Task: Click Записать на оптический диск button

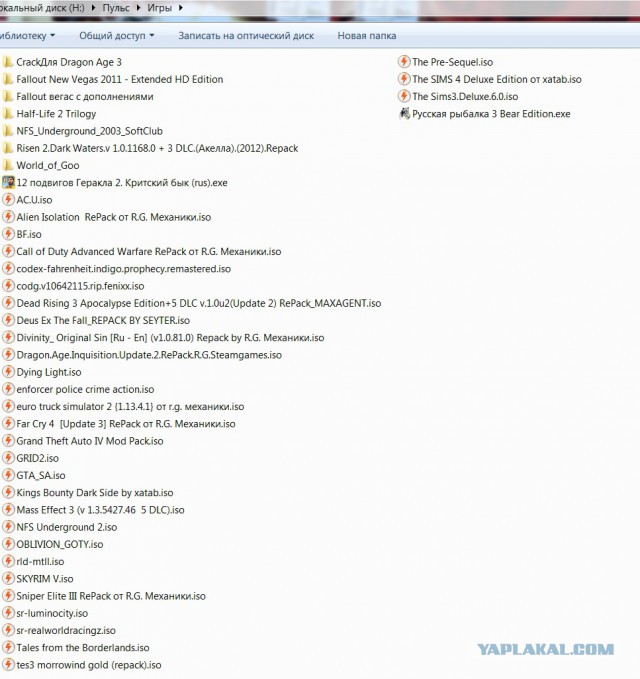Action: [x=246, y=36]
